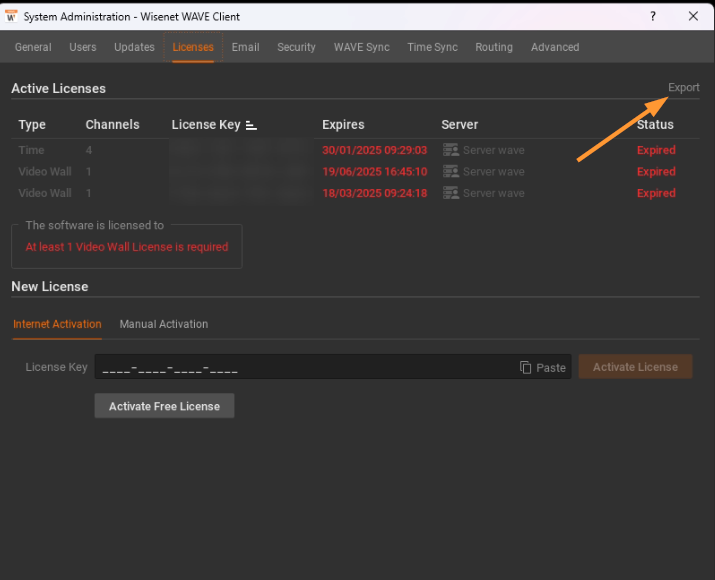The image size is (715, 580).
Task: Click Expired status in 18/03/2025 row
Action: coord(656,193)
